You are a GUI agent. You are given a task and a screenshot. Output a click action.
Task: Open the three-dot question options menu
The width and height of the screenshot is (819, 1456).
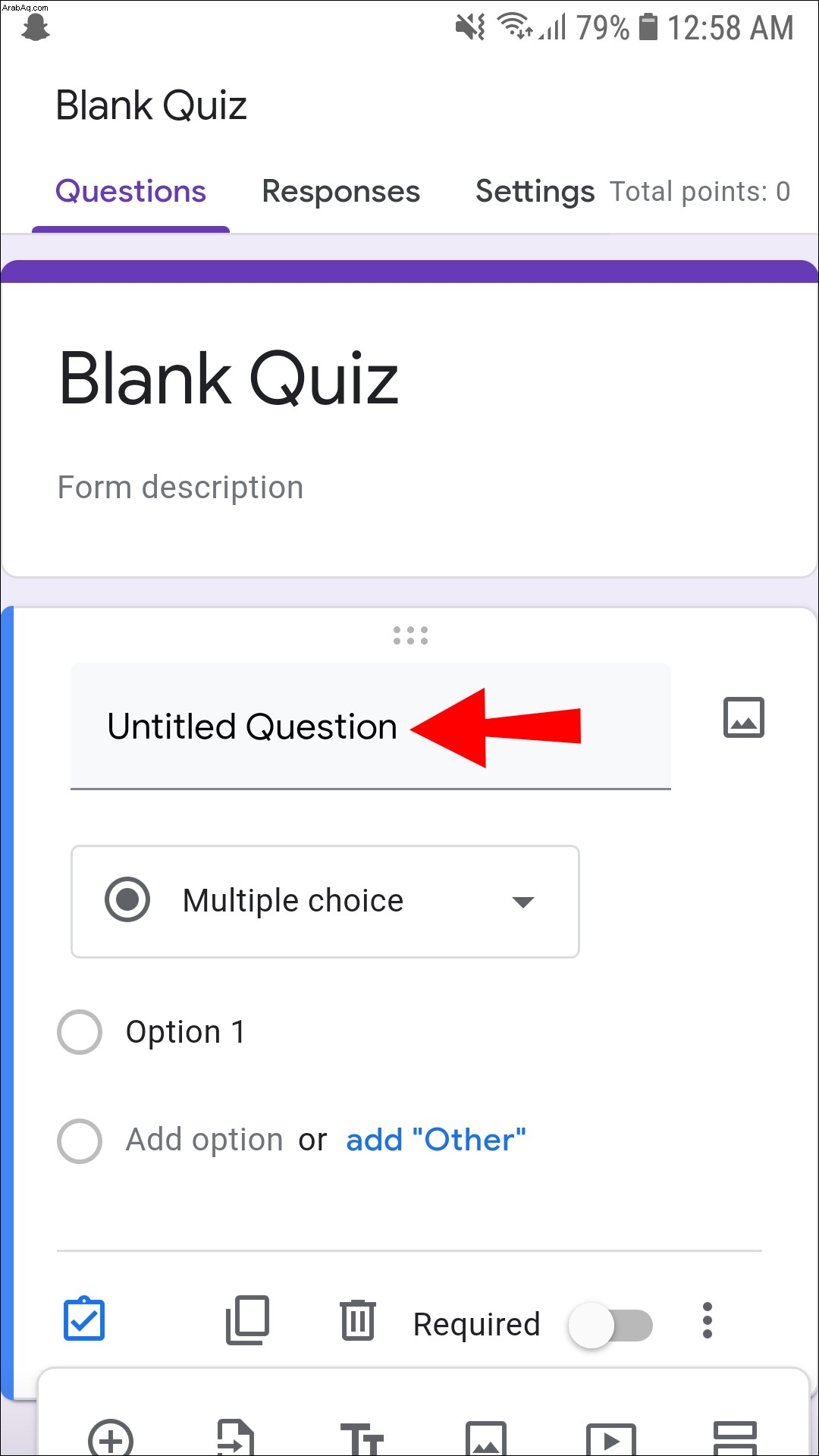(707, 1321)
